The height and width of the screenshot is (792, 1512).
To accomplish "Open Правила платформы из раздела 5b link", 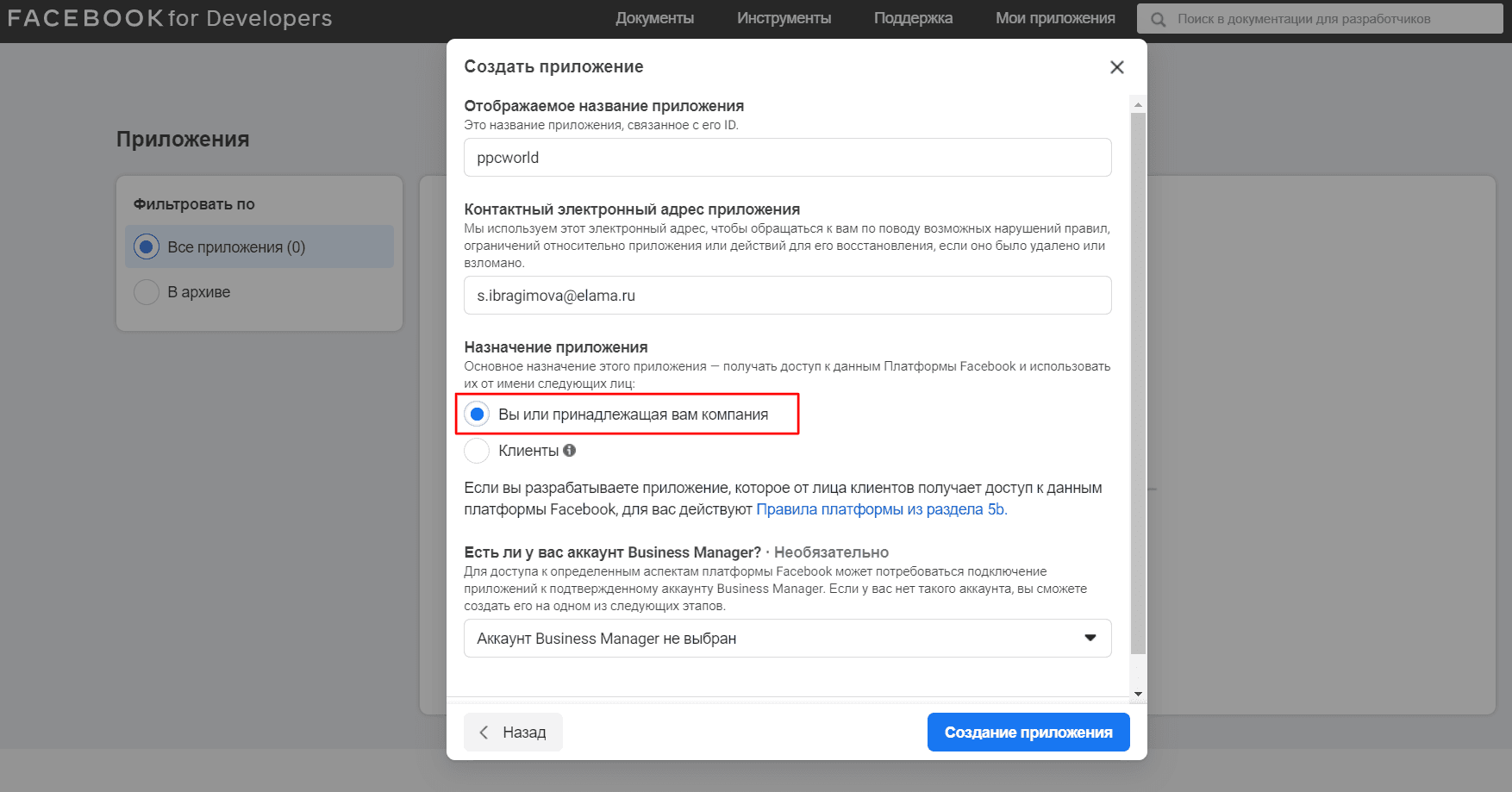I will pyautogui.click(x=881, y=509).
